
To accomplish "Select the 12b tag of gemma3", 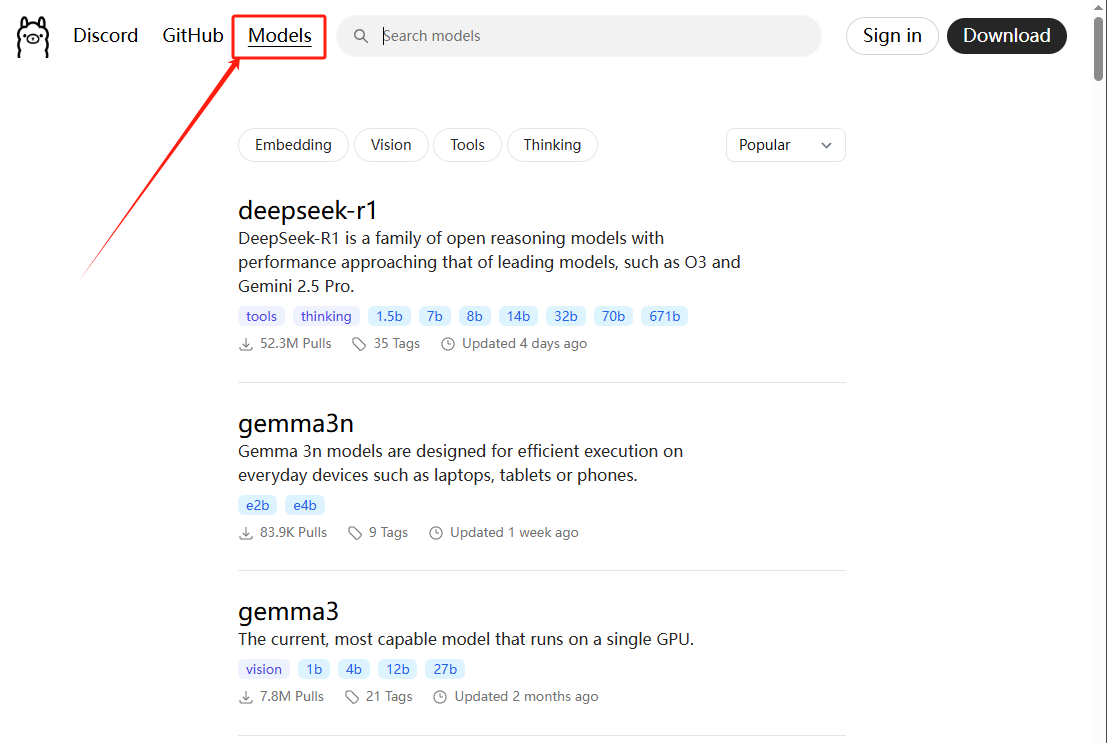I will 397,670.
